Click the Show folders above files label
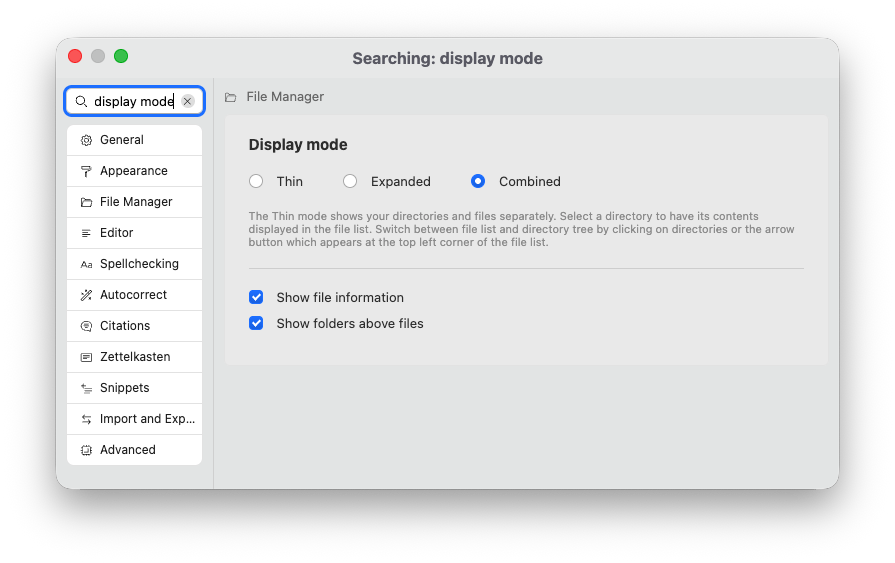Screen dimensions: 895x563 (x=350, y=324)
